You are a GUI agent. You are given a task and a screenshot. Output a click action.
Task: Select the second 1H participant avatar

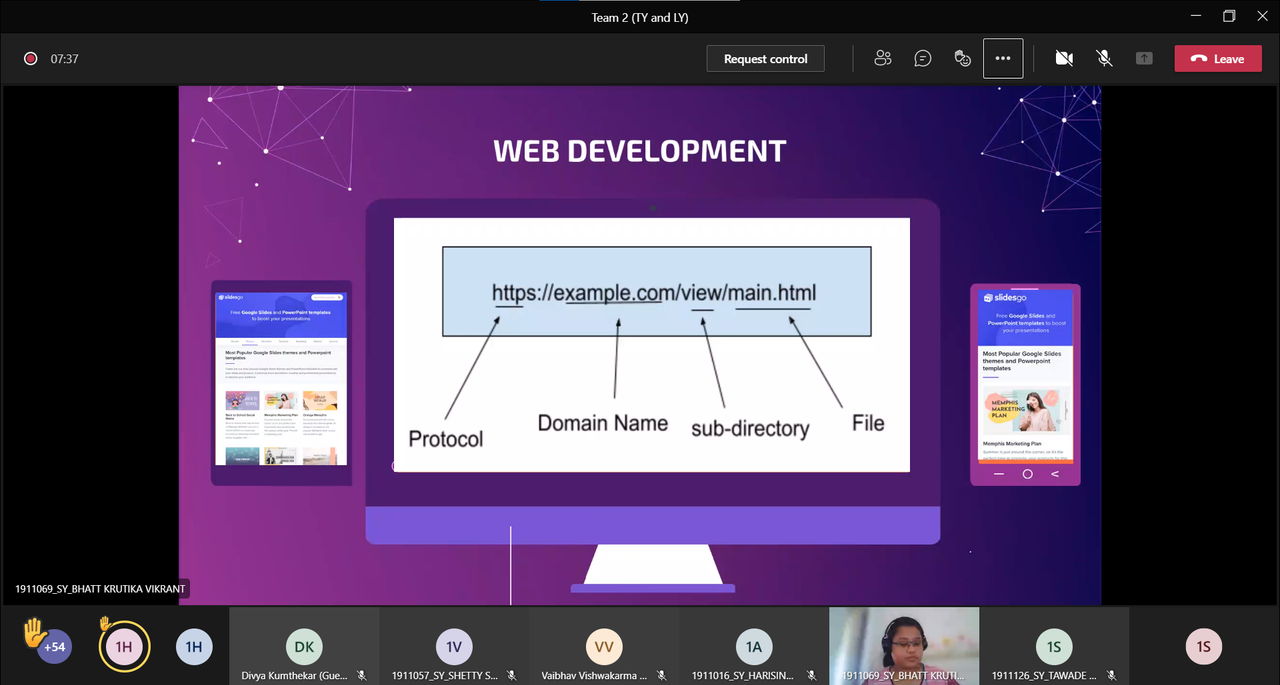coord(194,647)
